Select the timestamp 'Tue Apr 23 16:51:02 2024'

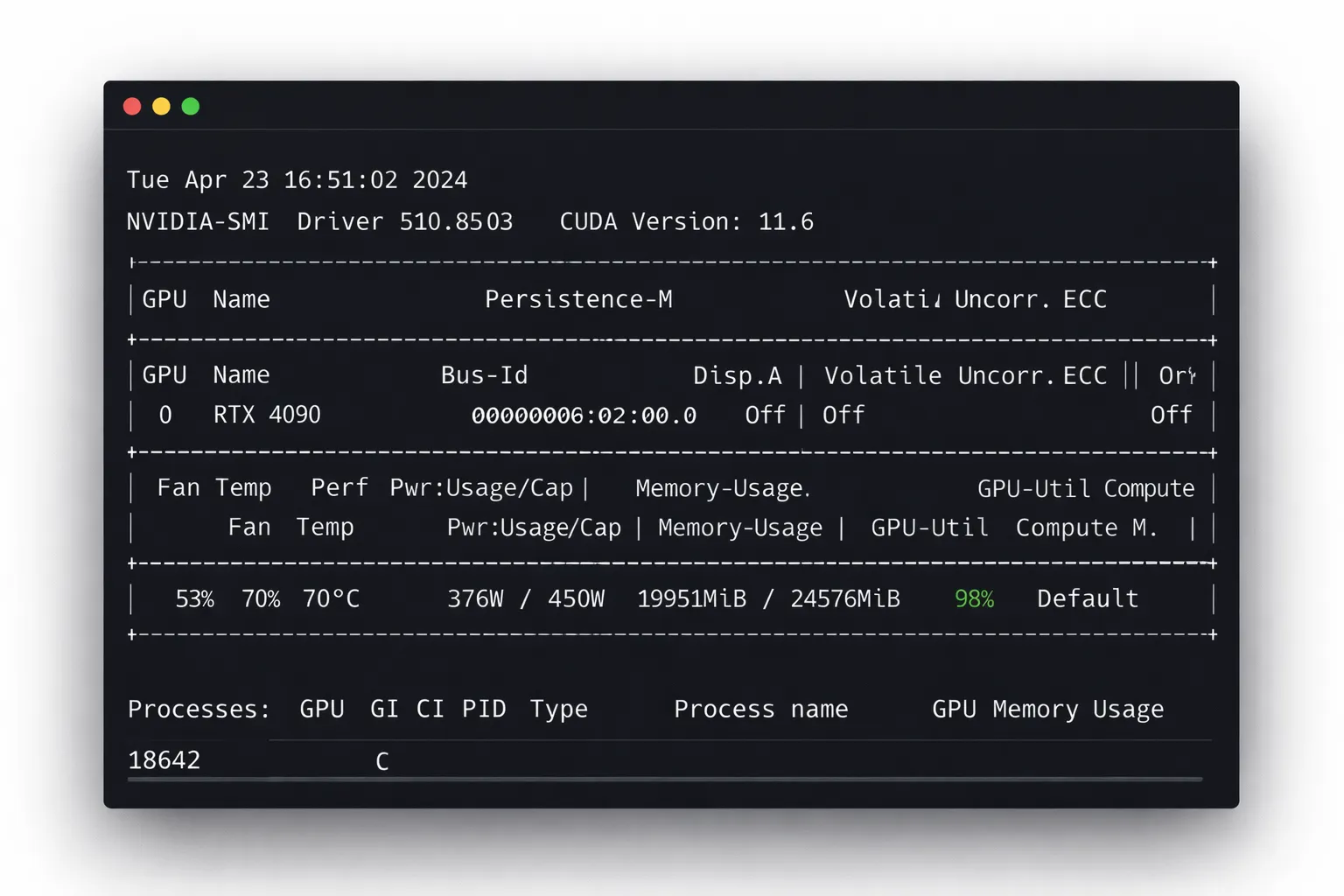(x=297, y=180)
